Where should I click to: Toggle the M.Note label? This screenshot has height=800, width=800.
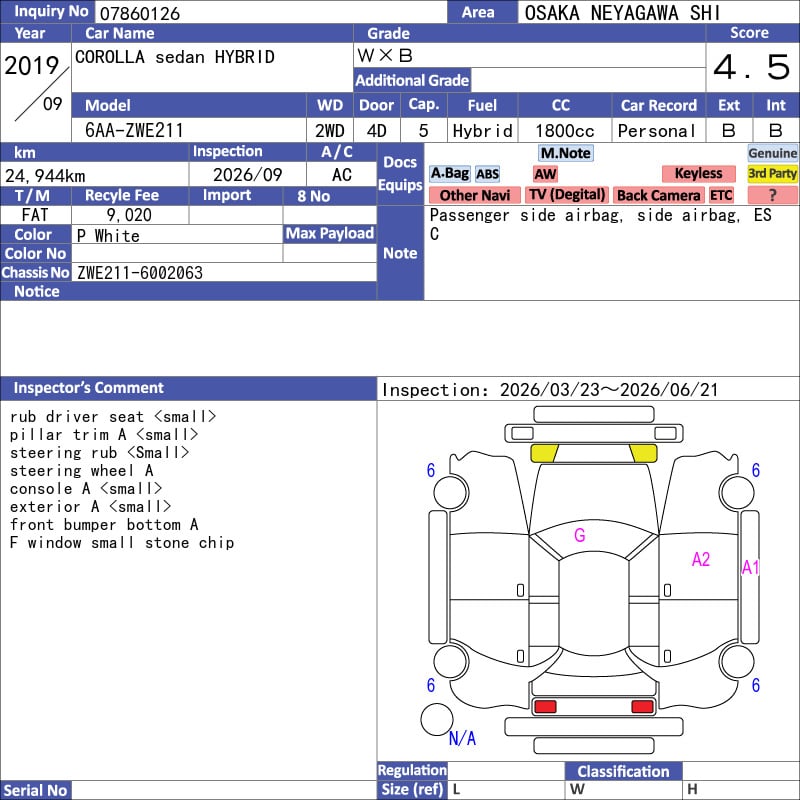[x=565, y=153]
